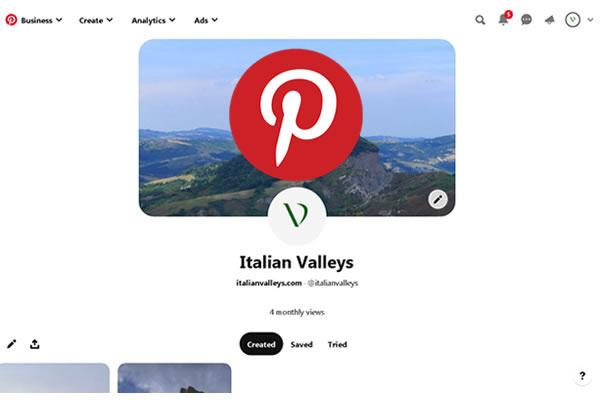Click the pencil icon on the cover image
This screenshot has width=600, height=400.
click(x=438, y=199)
